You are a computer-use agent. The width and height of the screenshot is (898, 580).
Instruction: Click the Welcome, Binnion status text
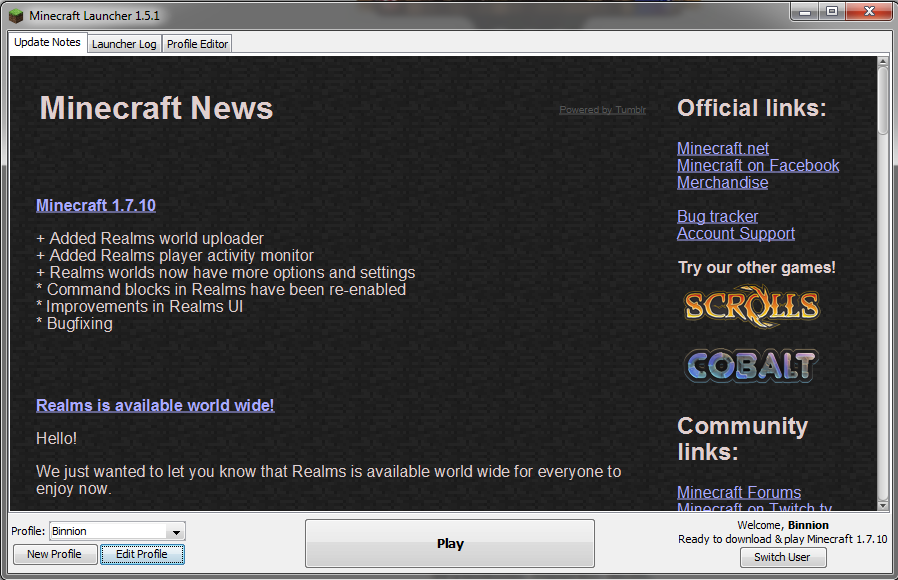tap(783, 525)
